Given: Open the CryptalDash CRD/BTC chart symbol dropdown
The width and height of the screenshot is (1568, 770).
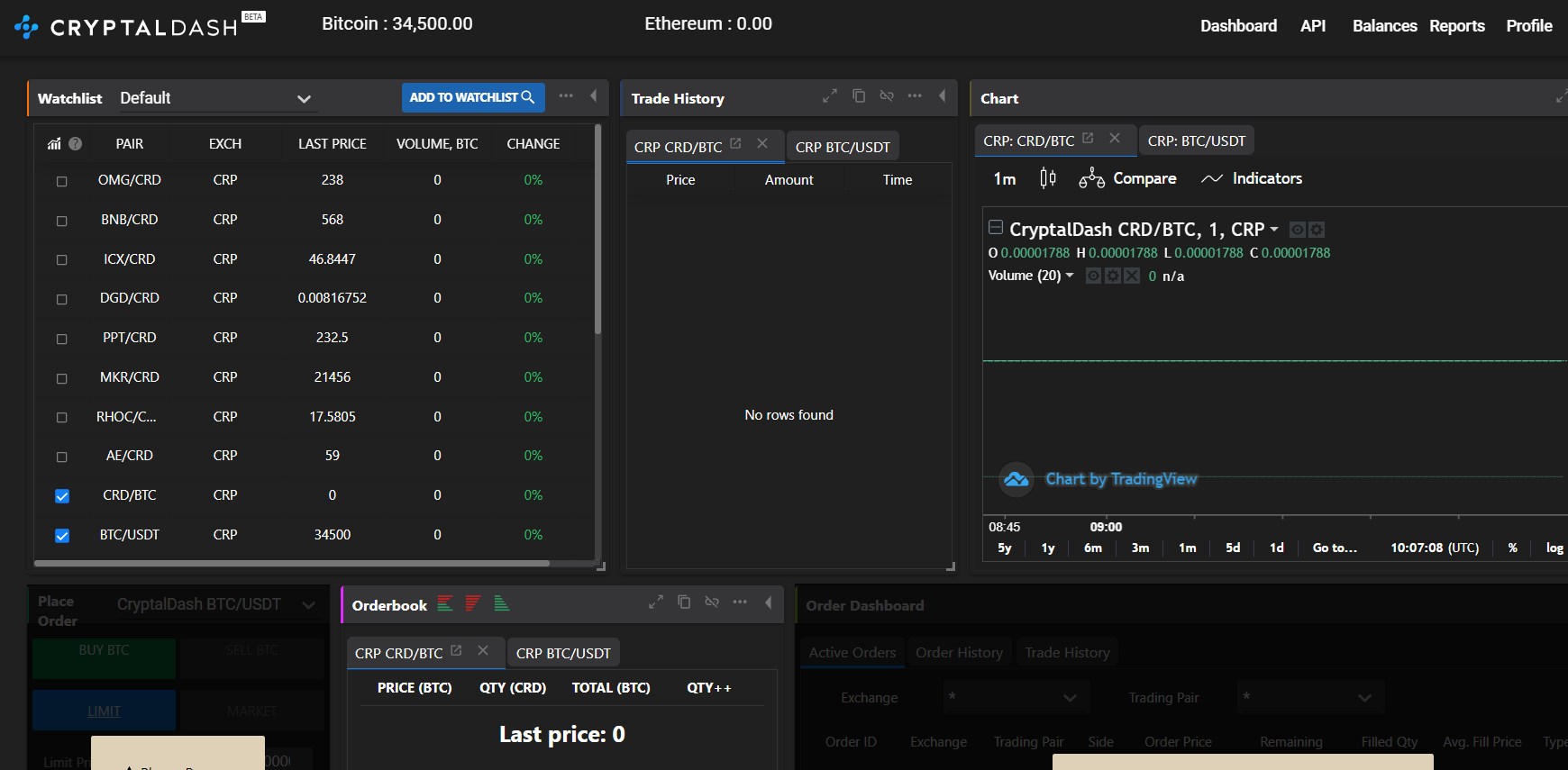Looking at the screenshot, I should click(x=1274, y=230).
